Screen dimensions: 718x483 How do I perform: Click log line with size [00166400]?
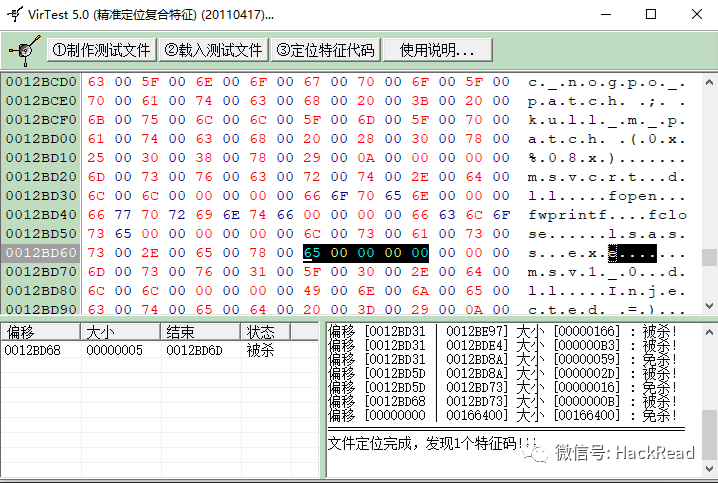[x=502, y=415]
